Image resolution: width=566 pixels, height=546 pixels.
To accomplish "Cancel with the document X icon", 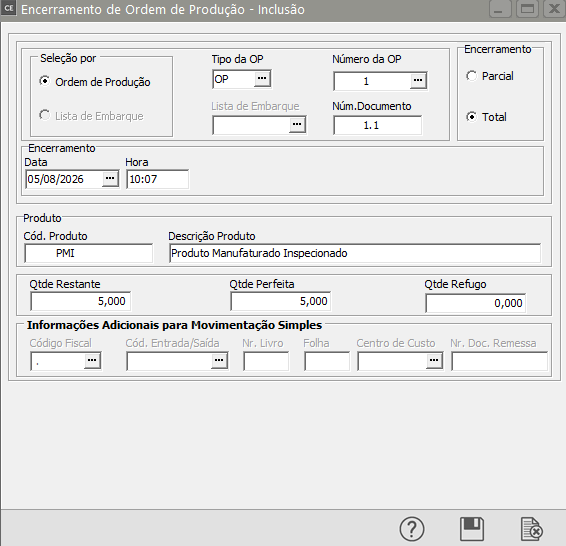I will tap(532, 529).
